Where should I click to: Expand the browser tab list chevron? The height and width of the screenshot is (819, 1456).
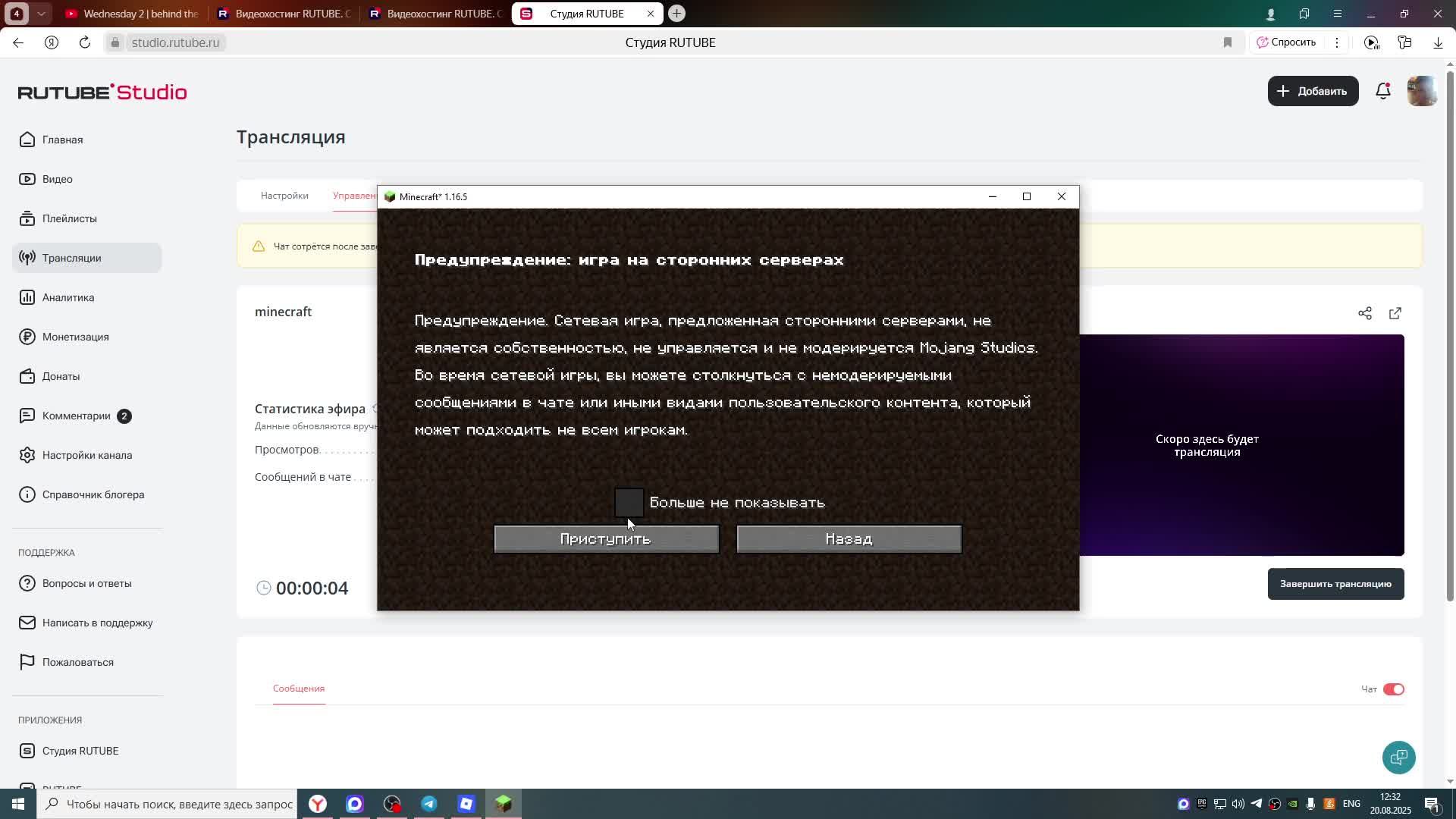(x=41, y=14)
